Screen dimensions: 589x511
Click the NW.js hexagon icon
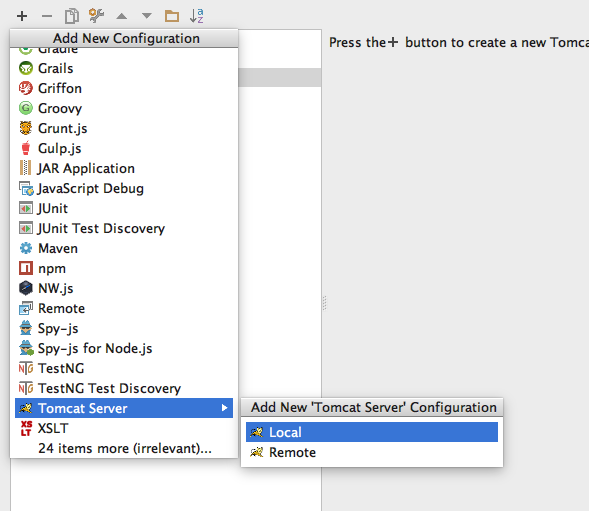tap(26, 288)
